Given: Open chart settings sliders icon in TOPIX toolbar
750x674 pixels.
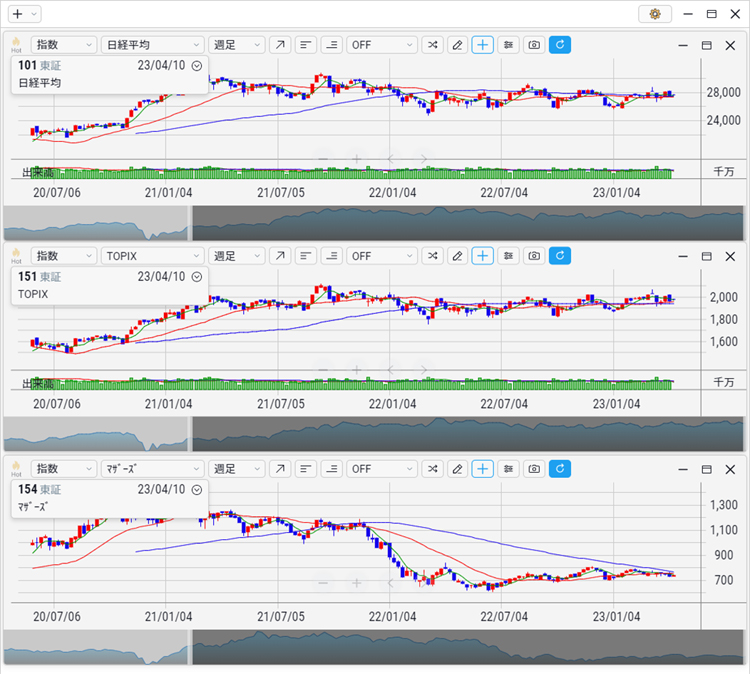Looking at the screenshot, I should 509,256.
